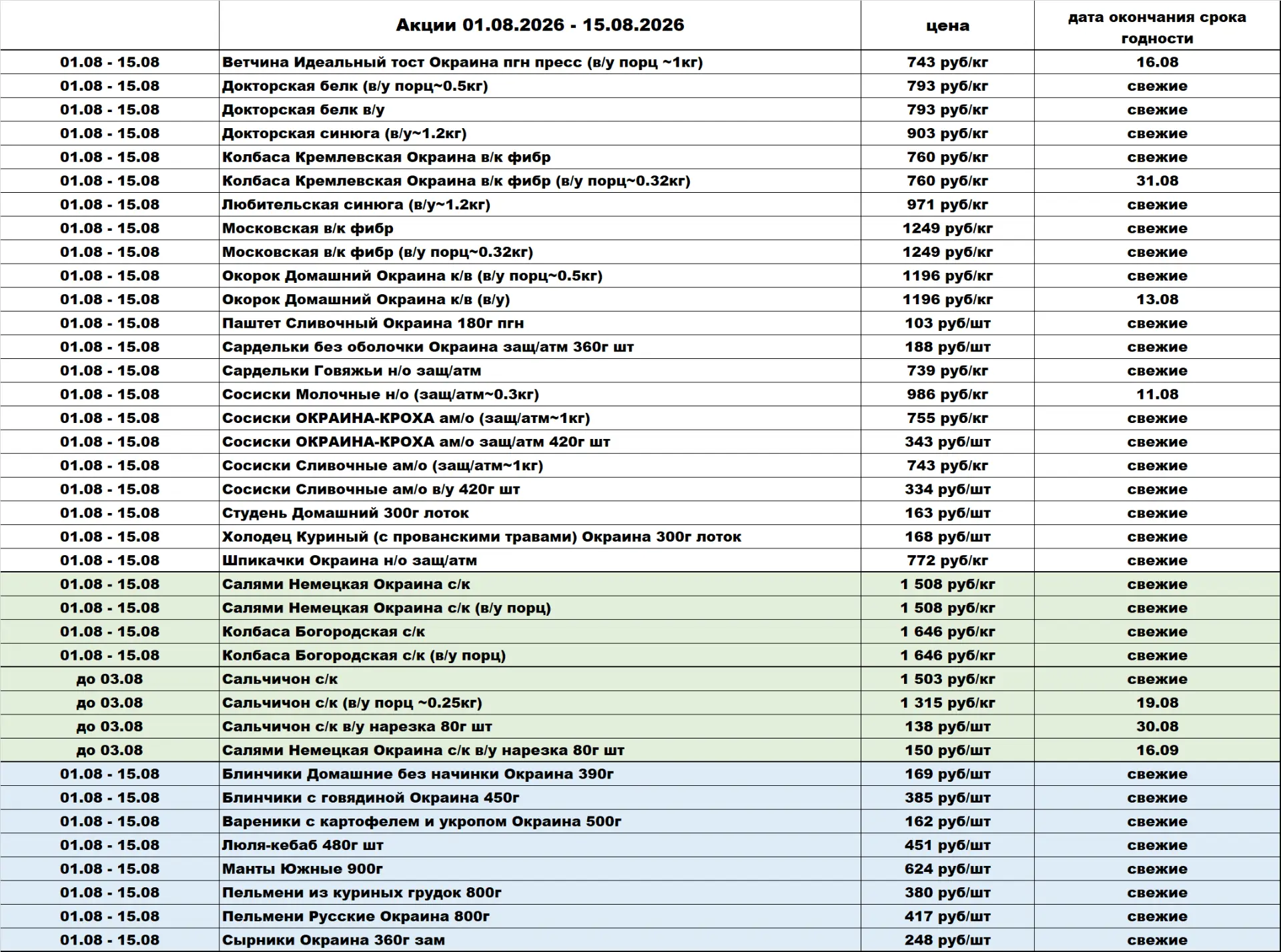Image resolution: width=1281 pixels, height=952 pixels.
Task: Click the price "163 руб/шт"
Action: coord(947,513)
